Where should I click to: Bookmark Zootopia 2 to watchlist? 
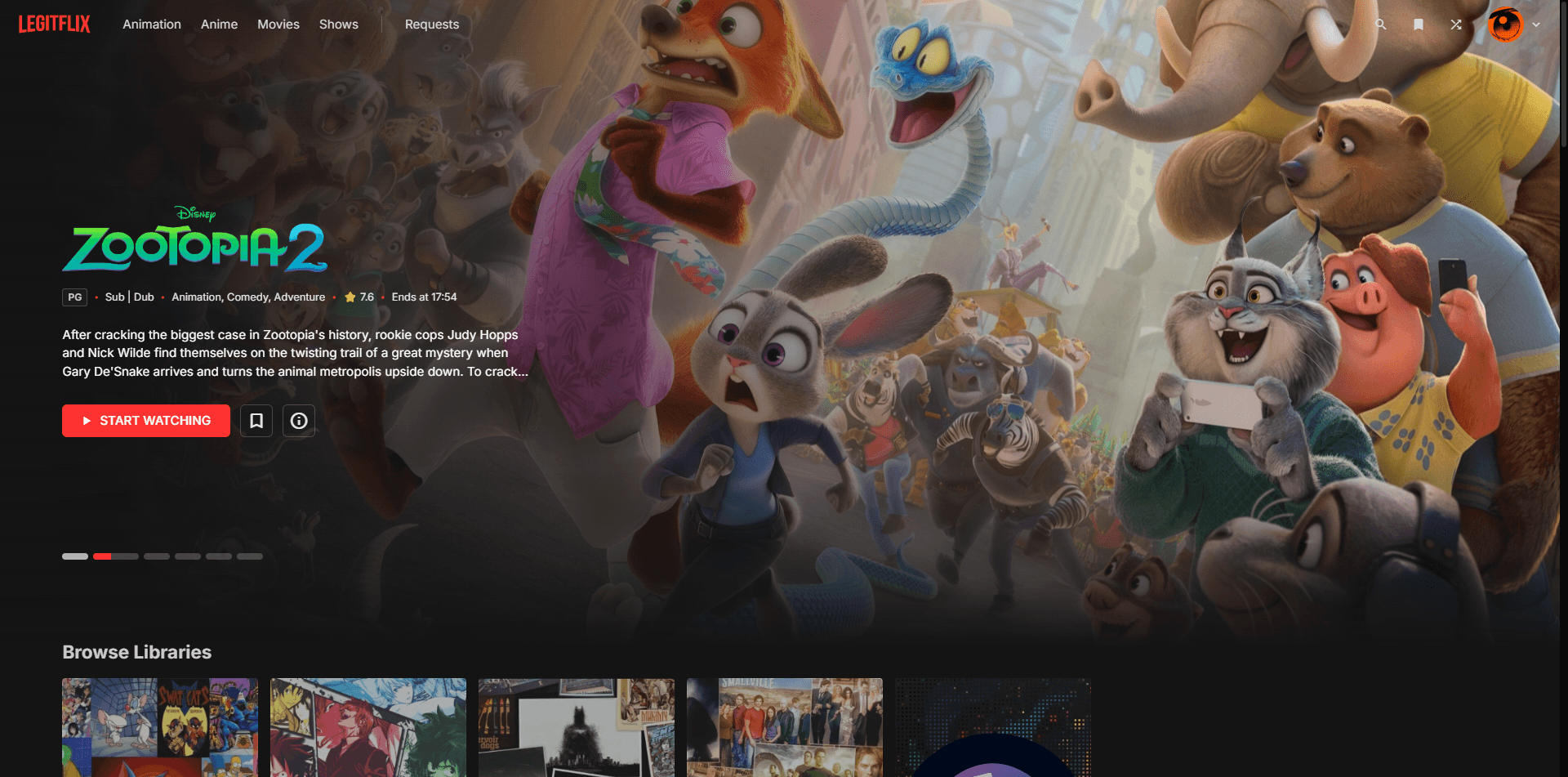tap(256, 421)
